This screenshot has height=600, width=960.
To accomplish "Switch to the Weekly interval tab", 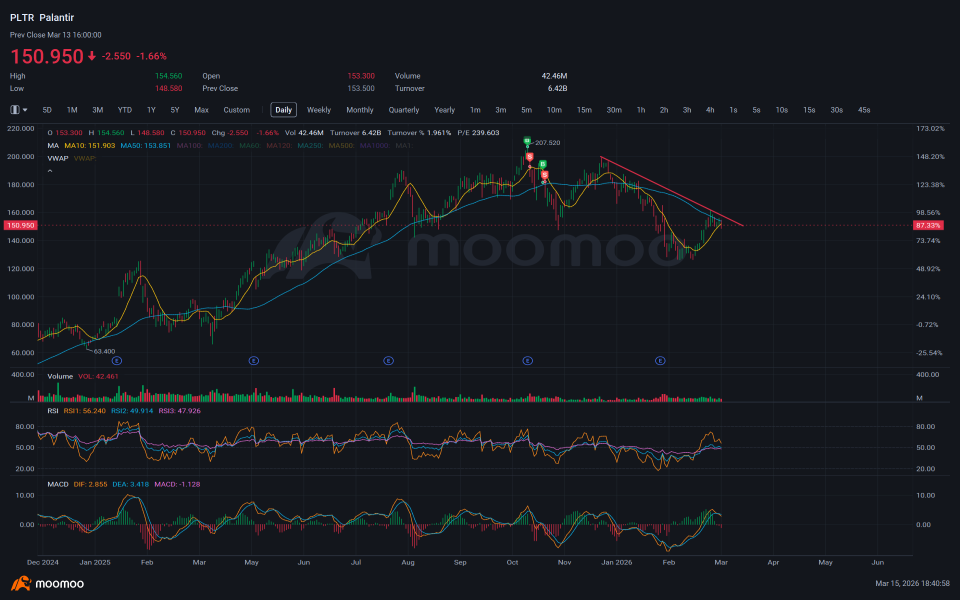I will 319,110.
